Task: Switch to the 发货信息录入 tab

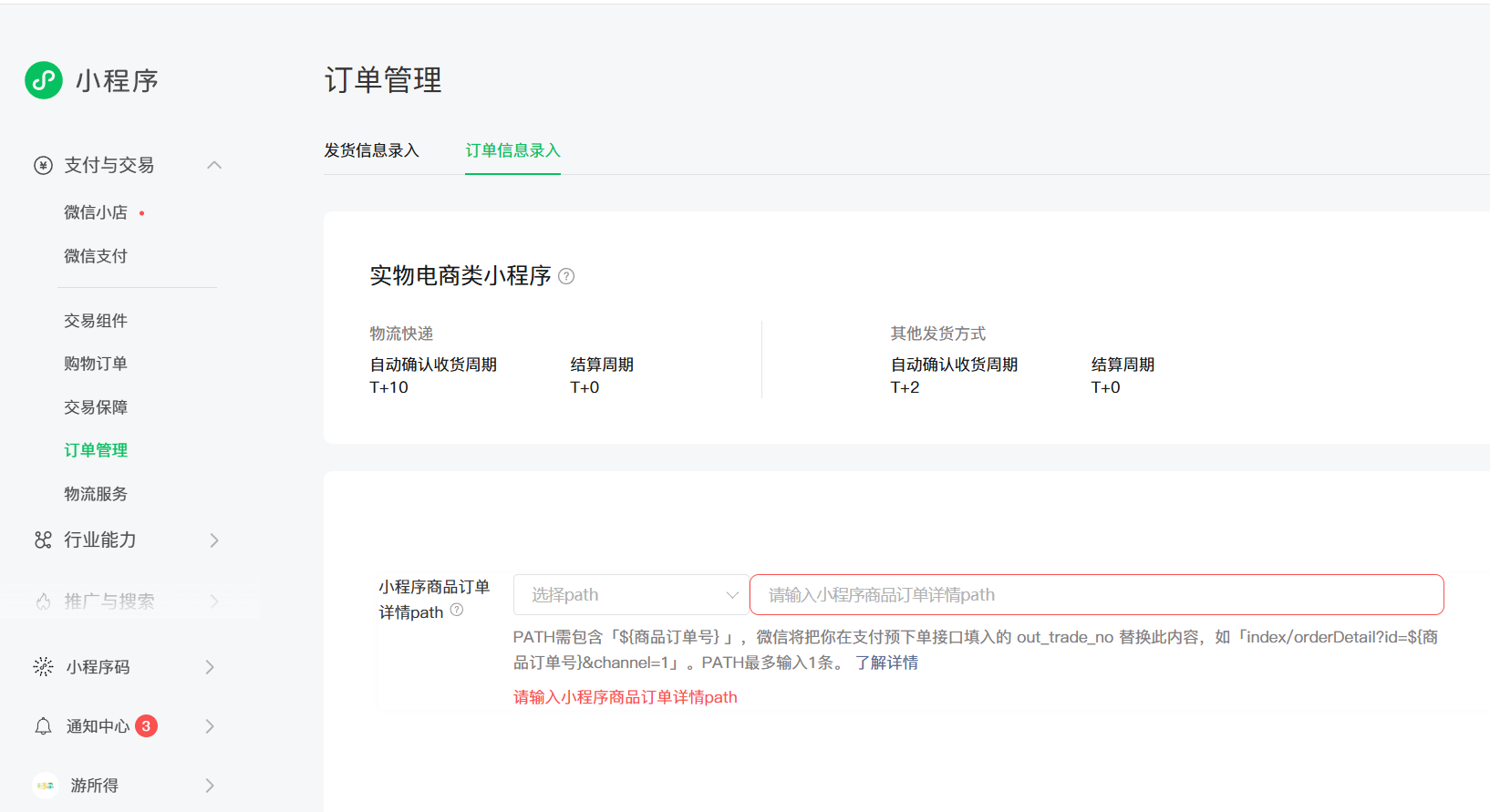Action: tap(371, 150)
